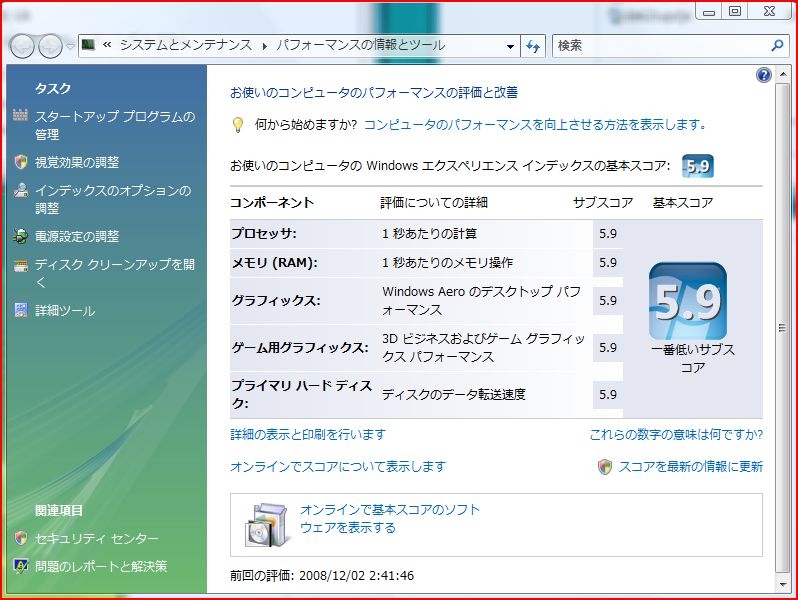The width and height of the screenshot is (798, 600).
Task: Click the サブスコア column header
Action: click(603, 203)
